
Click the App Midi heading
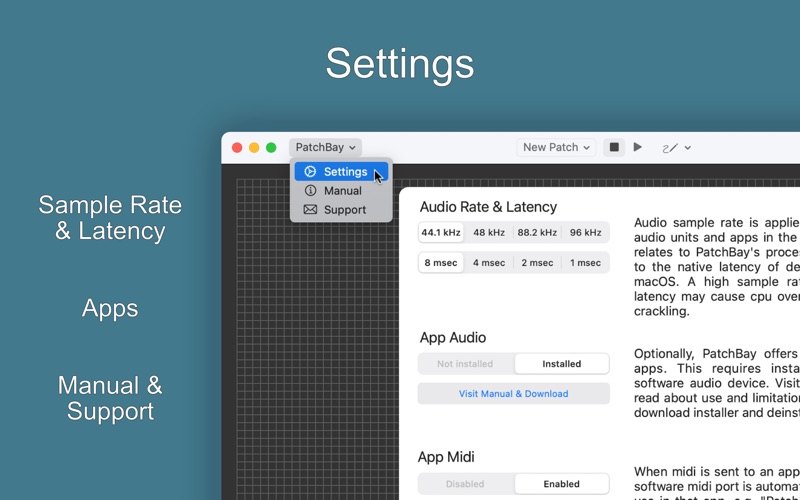coord(446,457)
